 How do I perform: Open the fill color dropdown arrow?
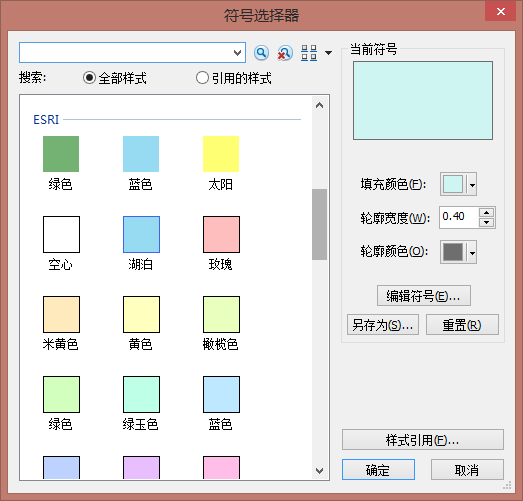pyautogui.click(x=472, y=184)
